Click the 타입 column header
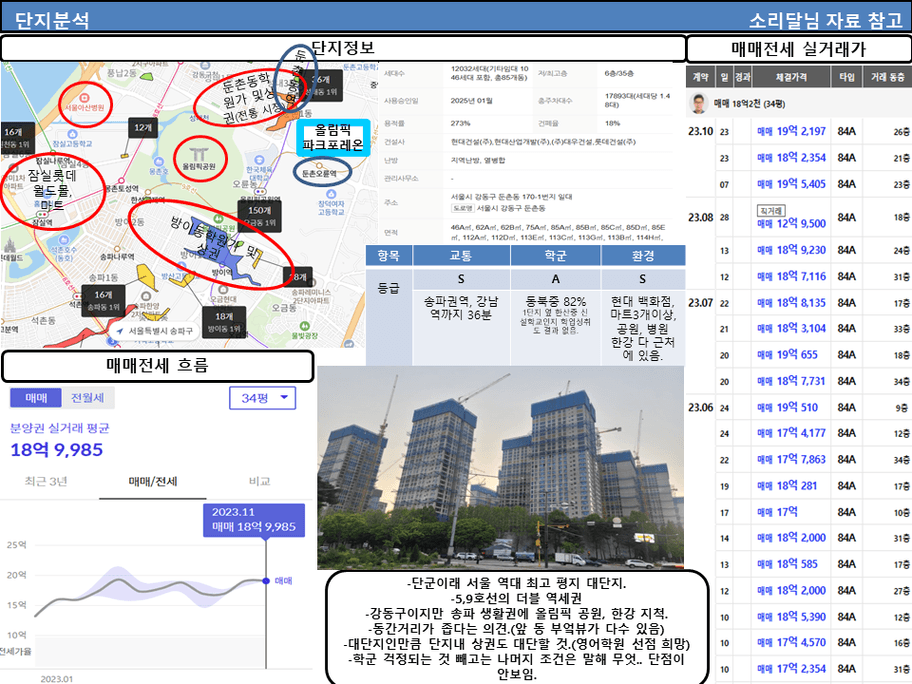The width and height of the screenshot is (912, 684). tap(846, 77)
